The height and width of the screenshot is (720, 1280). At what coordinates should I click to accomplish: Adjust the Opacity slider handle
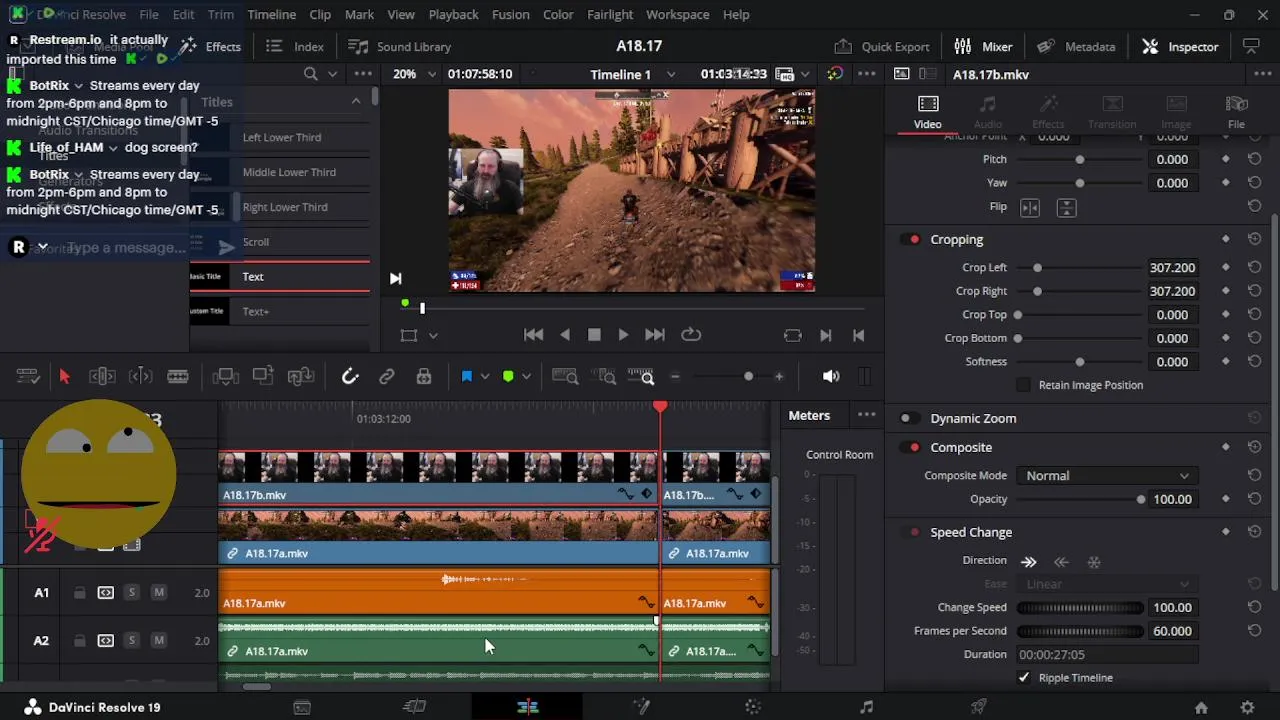coord(1141,500)
